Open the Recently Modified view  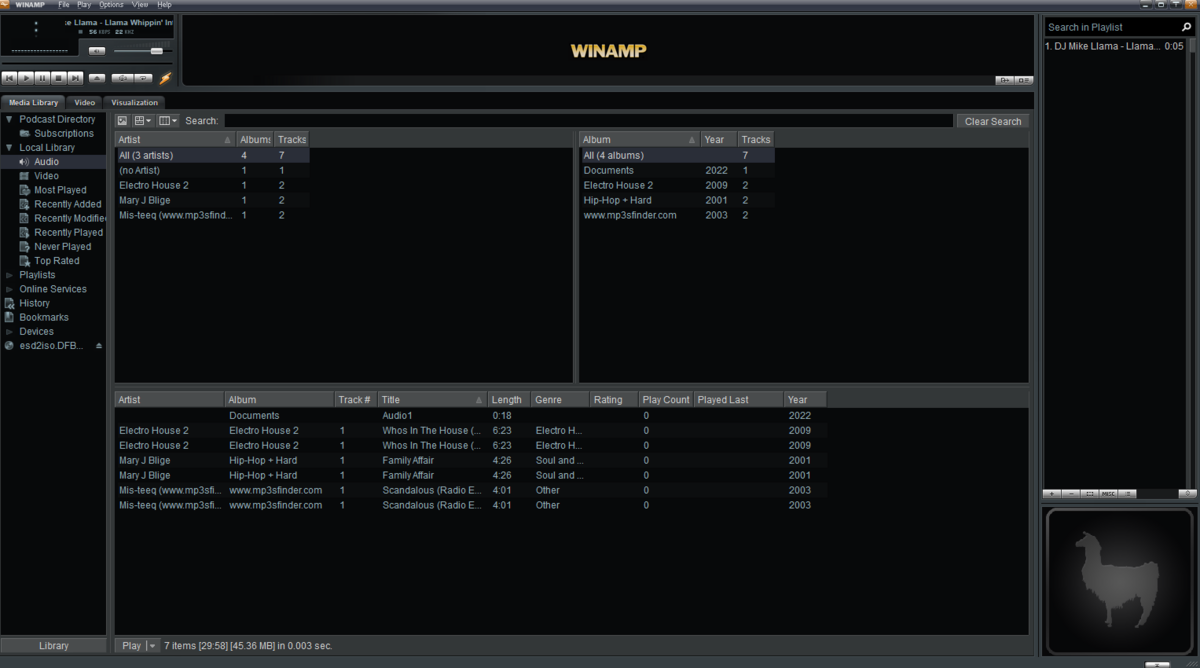[70, 217]
